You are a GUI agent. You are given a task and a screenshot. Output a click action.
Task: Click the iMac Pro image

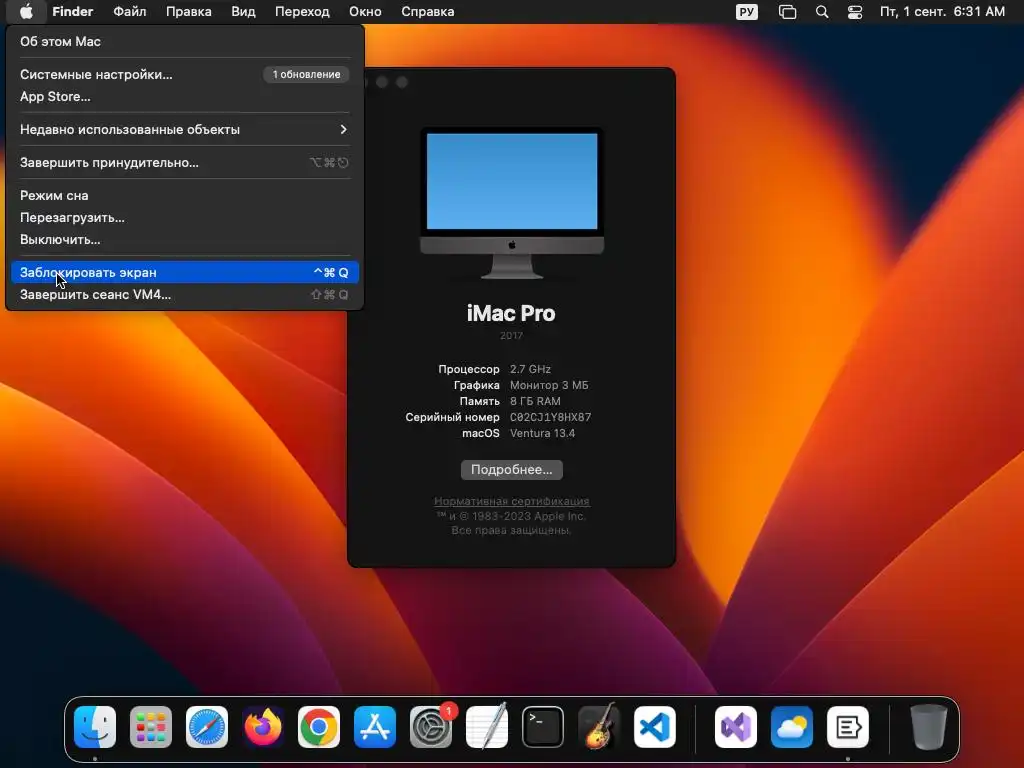click(x=511, y=204)
